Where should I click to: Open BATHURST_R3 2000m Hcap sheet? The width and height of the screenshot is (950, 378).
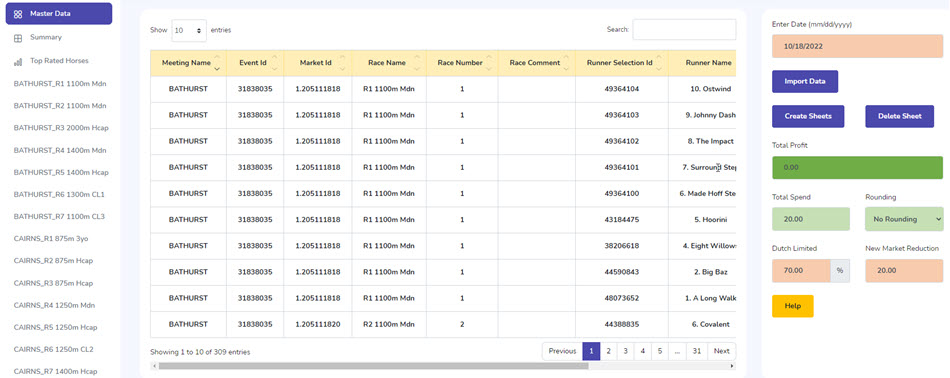pos(61,128)
